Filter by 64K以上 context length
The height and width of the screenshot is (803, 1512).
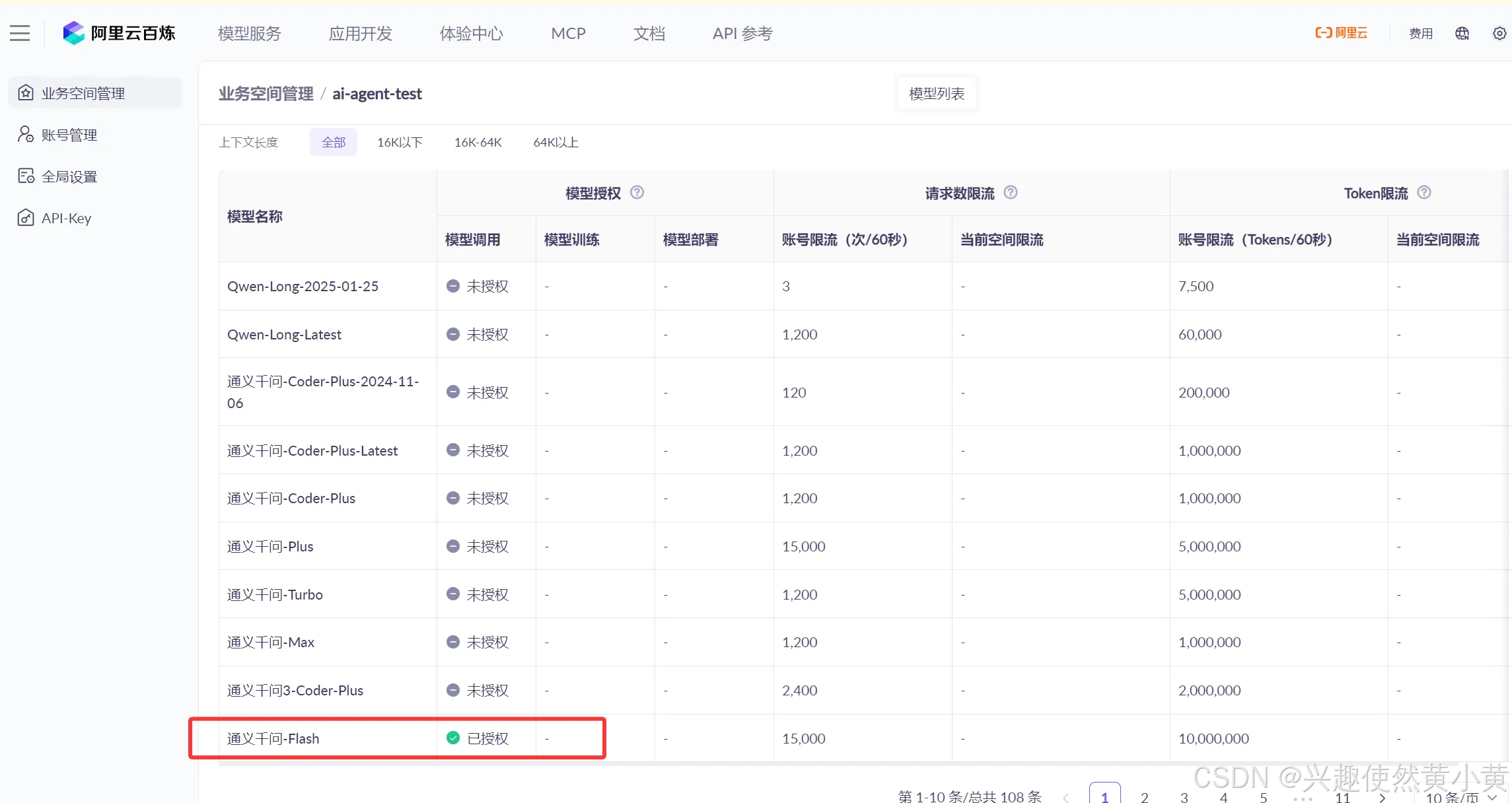click(556, 142)
